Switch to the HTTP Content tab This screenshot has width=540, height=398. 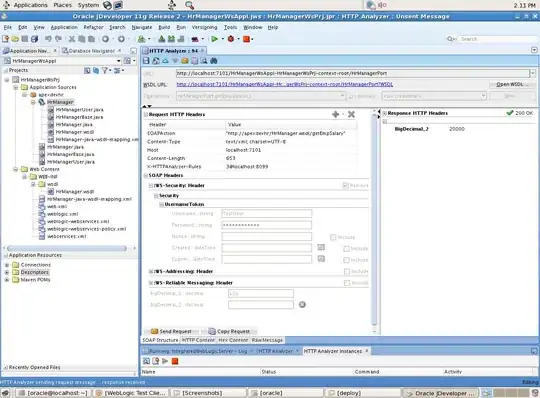[198, 340]
